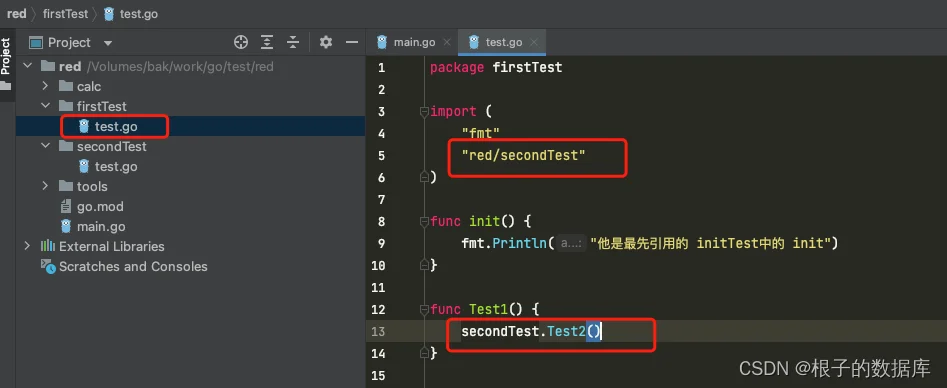Click the "red/secondTest" import string
947x388 pixels.
pyautogui.click(x=524, y=155)
